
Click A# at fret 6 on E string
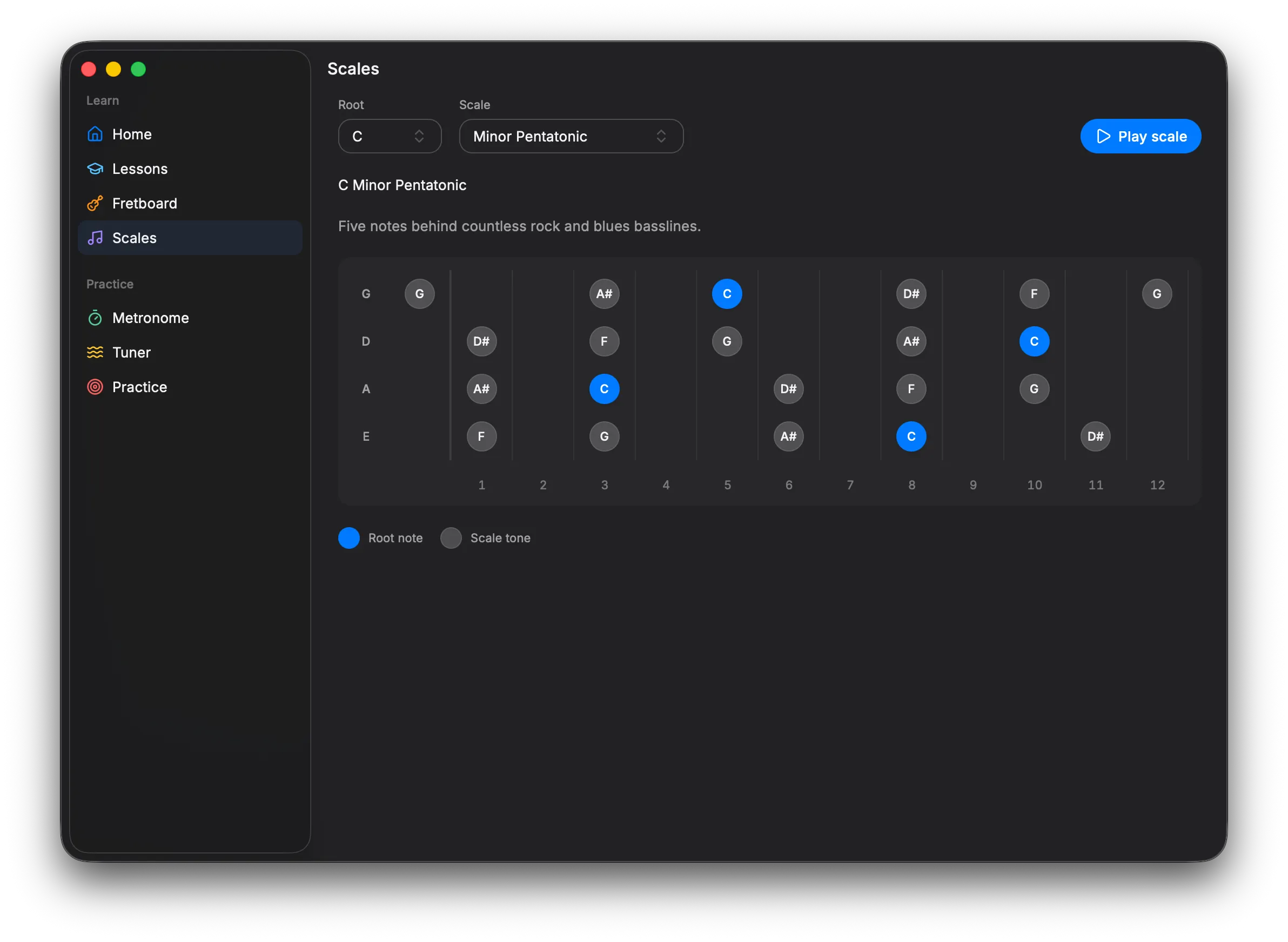[x=788, y=436]
